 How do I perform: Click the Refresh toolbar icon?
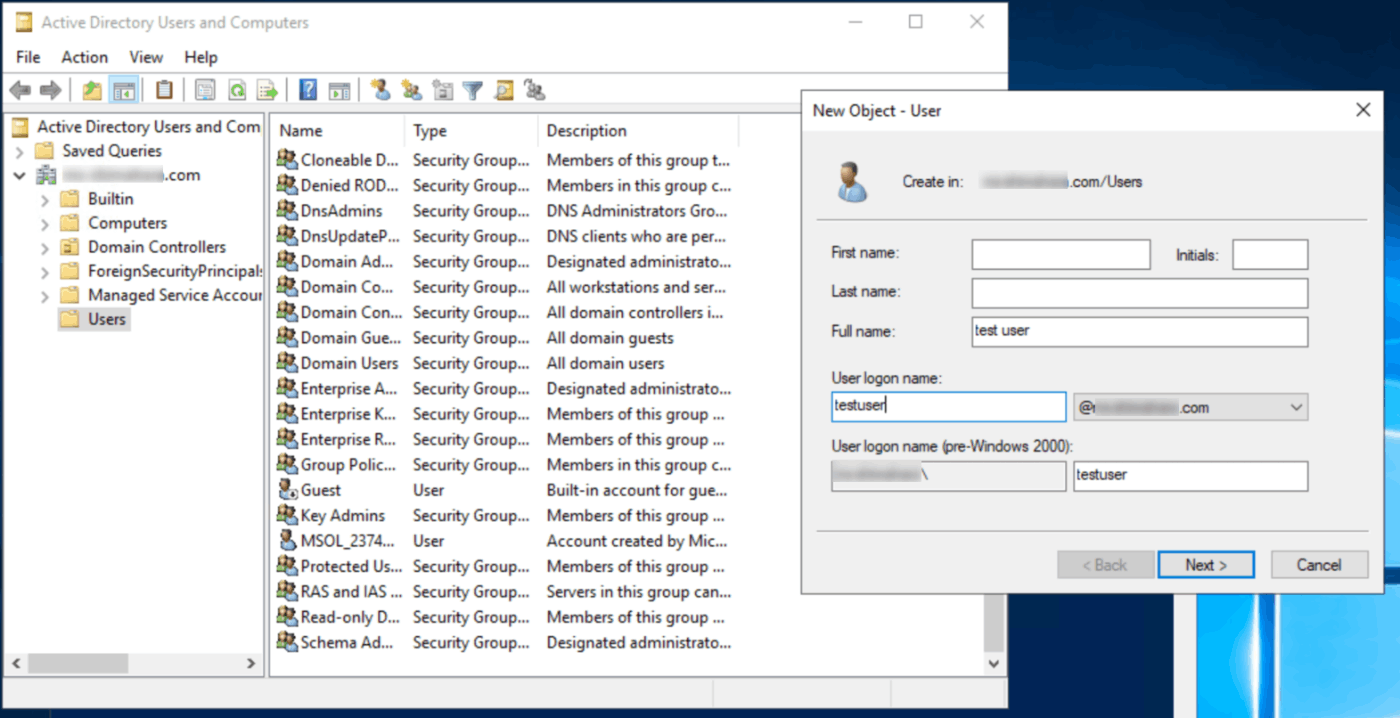(237, 90)
